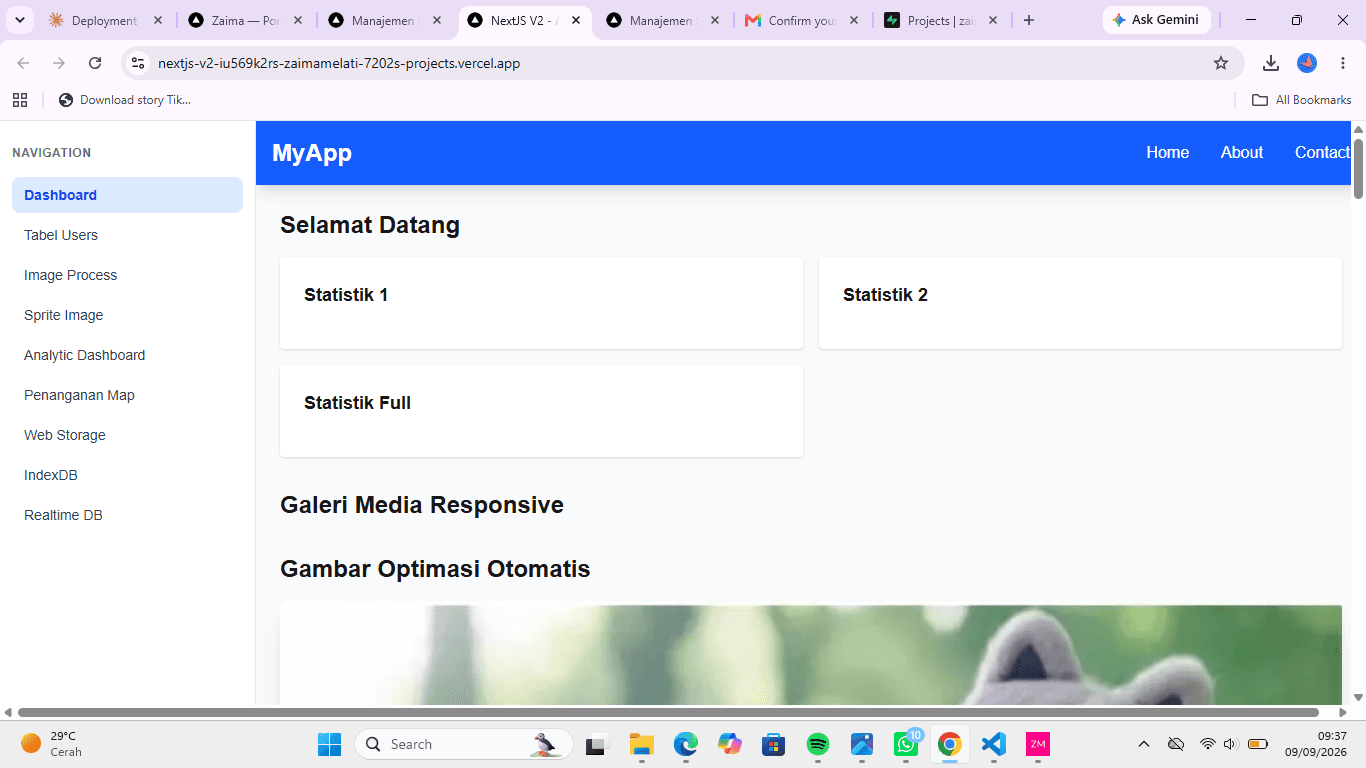Open the Windows Start menu
The width and height of the screenshot is (1366, 768).
coord(329,744)
